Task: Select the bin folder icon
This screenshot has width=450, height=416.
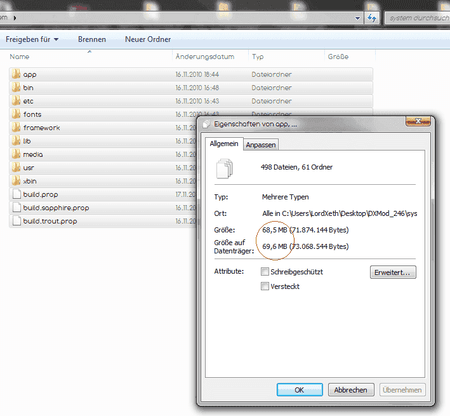Action: (16, 87)
